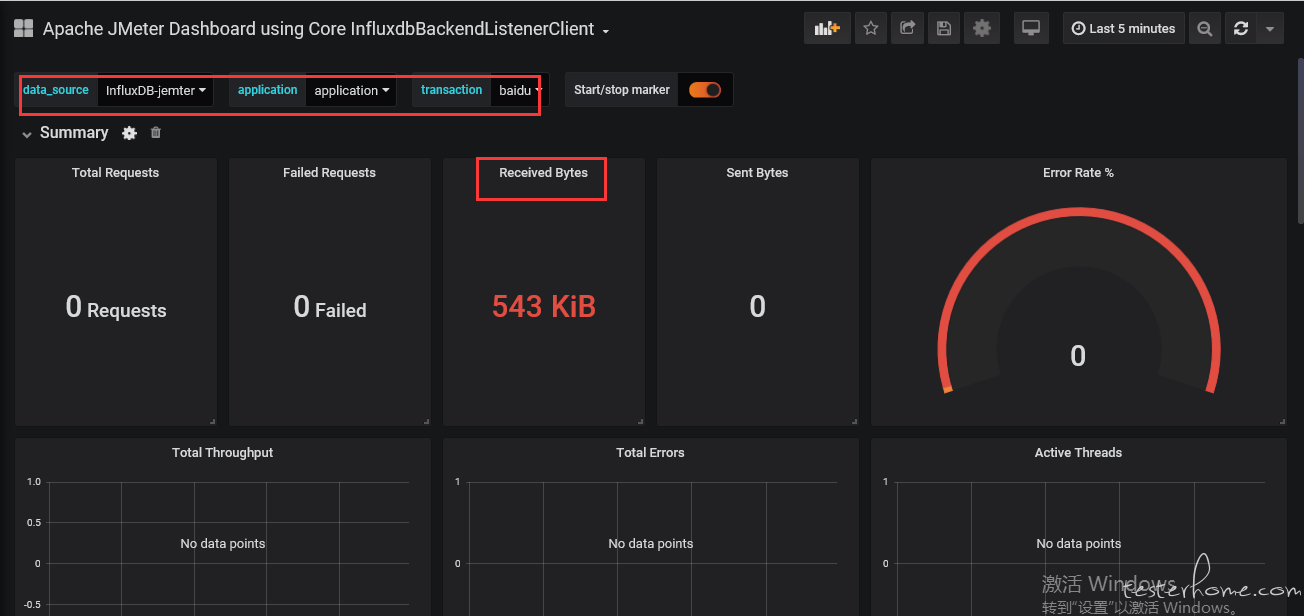
Task: Click the Sent Bytes 0 value
Action: click(757, 307)
